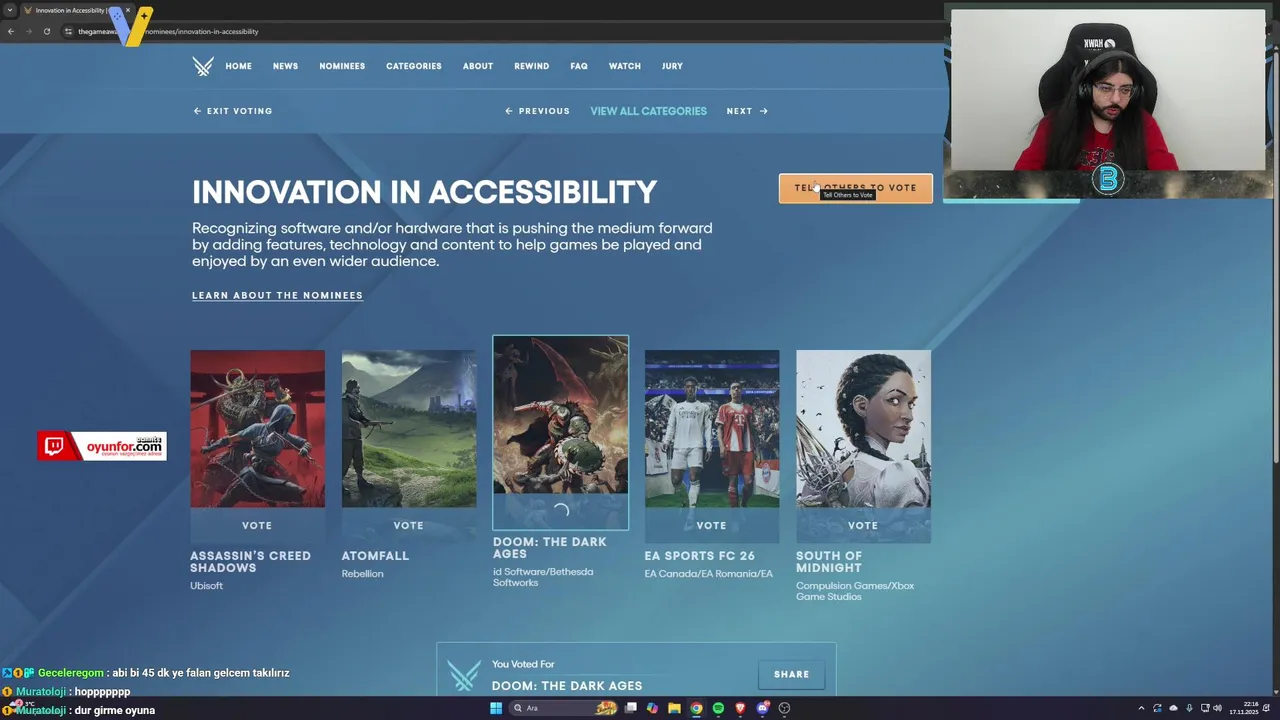Select Atomfall cover art
The height and width of the screenshot is (720, 1280).
(x=409, y=429)
